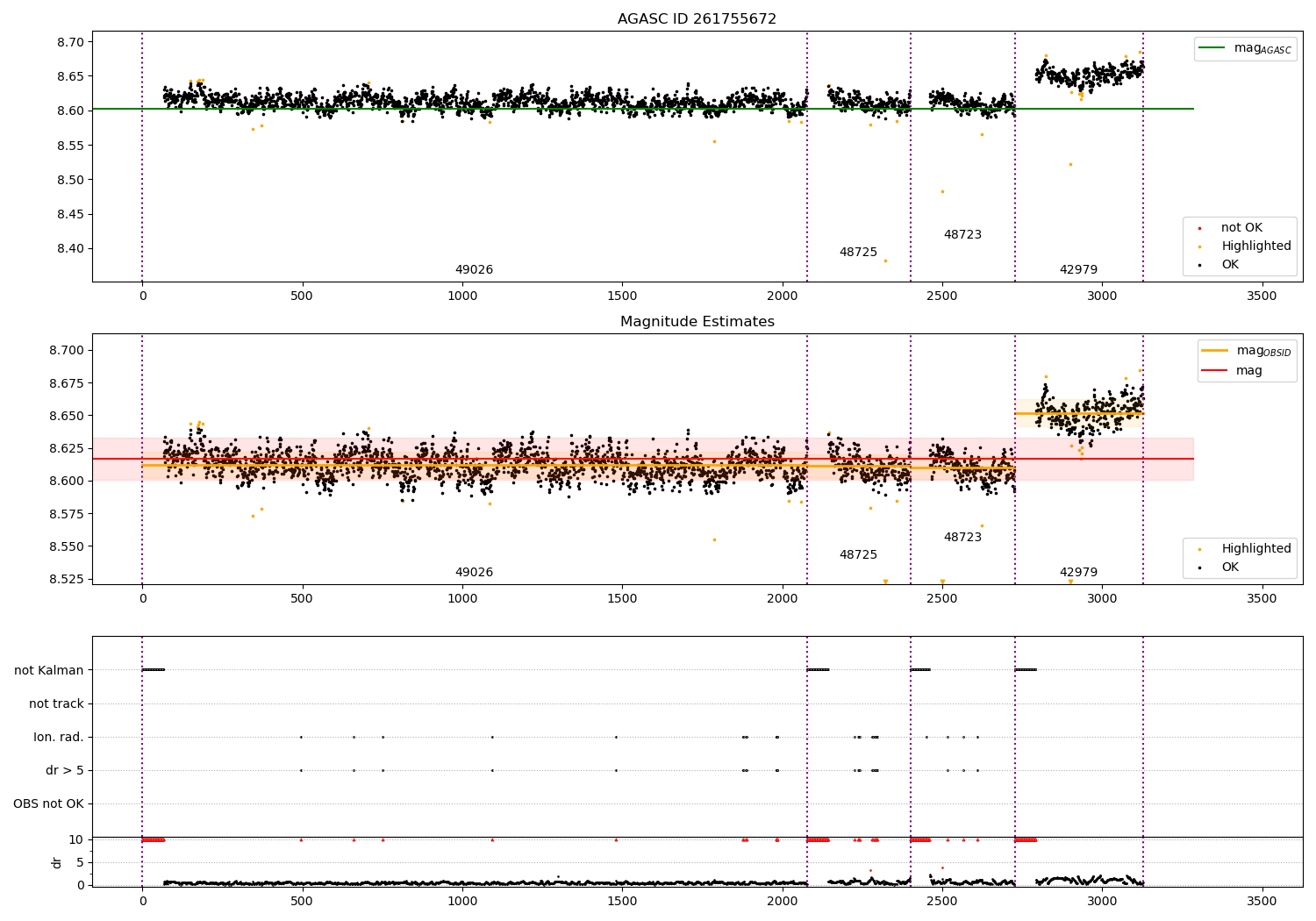1316x921 pixels.
Task: Click the title AGASC ID 261755672
Action: [x=697, y=19]
